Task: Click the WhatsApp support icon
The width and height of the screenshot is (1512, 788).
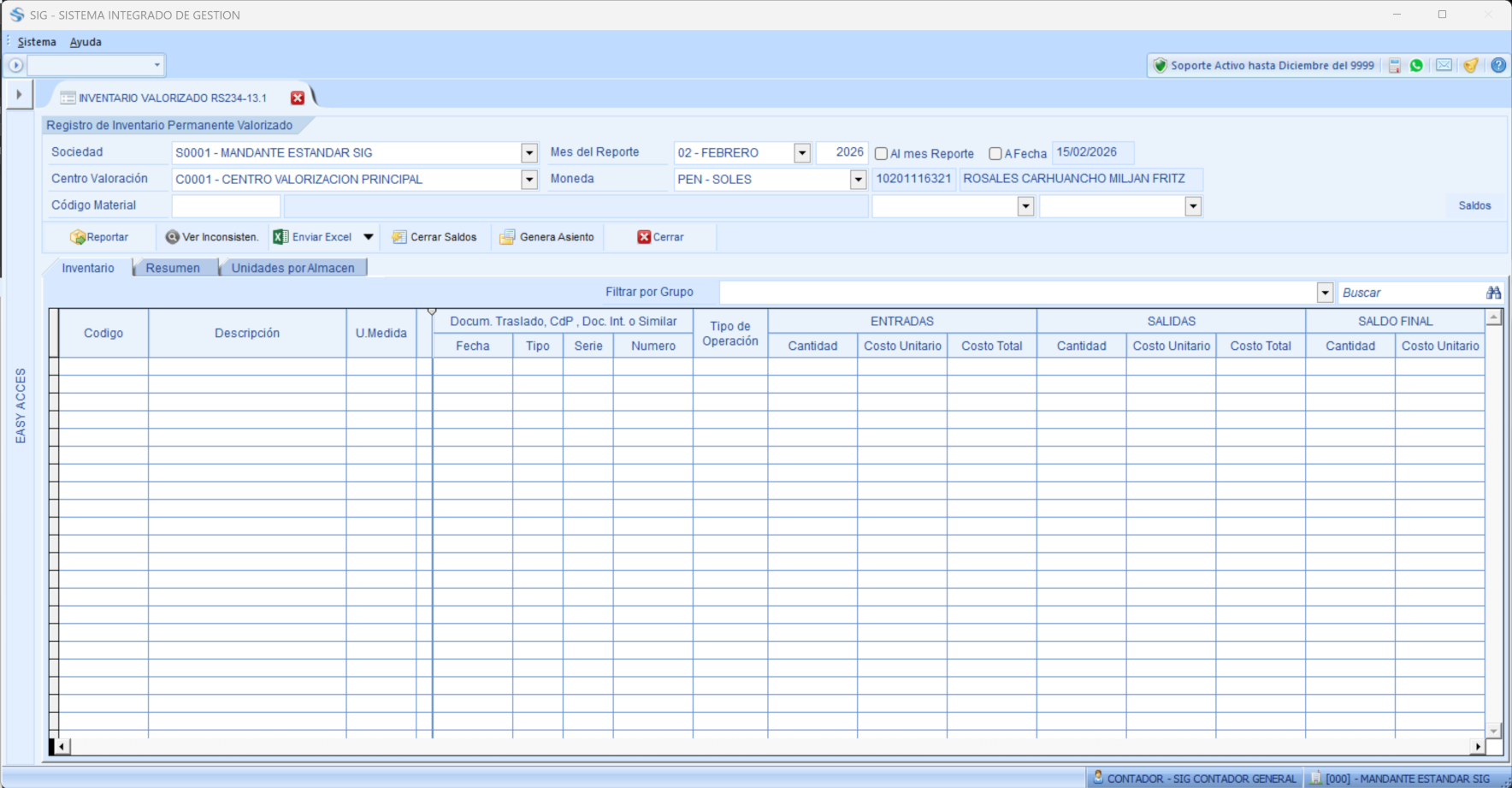Action: point(1416,66)
